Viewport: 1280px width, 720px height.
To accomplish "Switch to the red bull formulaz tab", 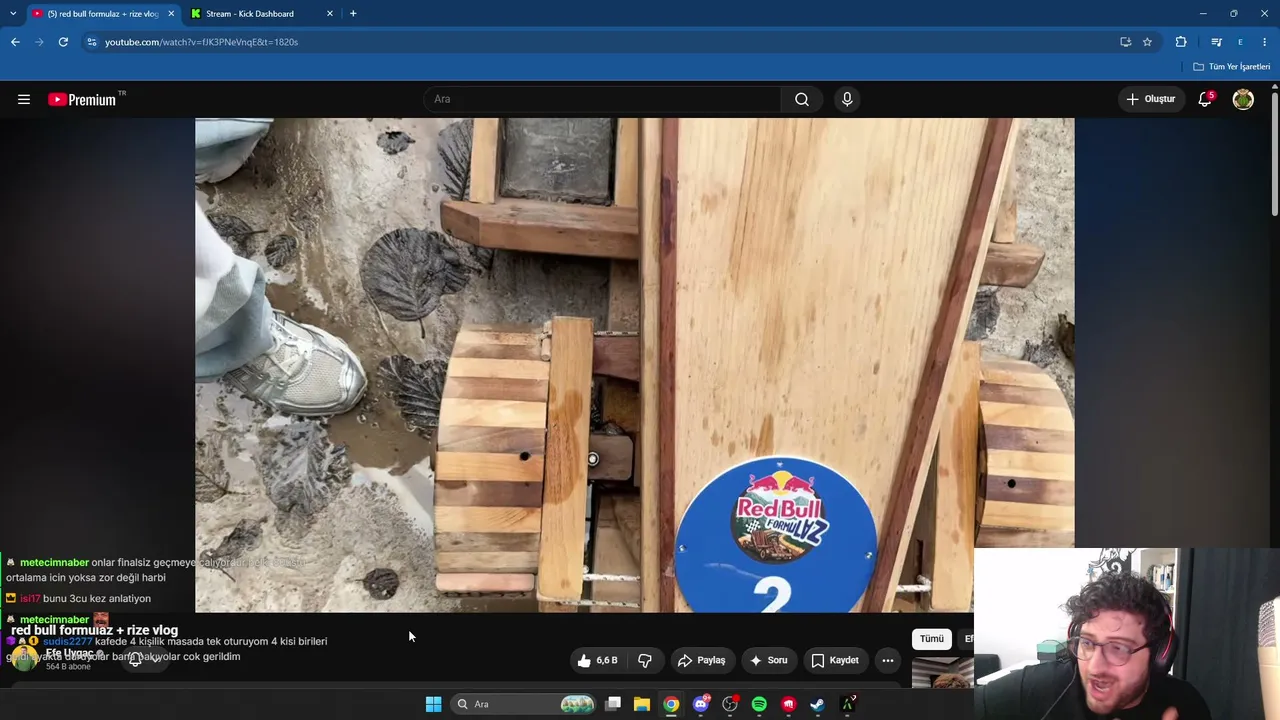I will 102,14.
